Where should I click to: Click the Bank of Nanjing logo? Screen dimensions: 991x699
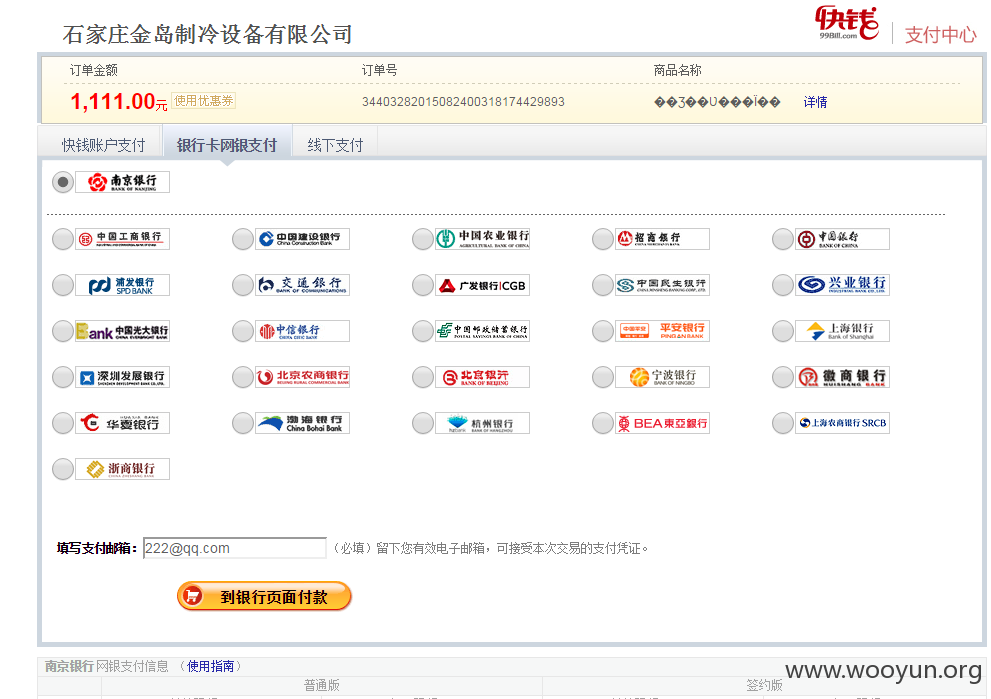tap(123, 182)
